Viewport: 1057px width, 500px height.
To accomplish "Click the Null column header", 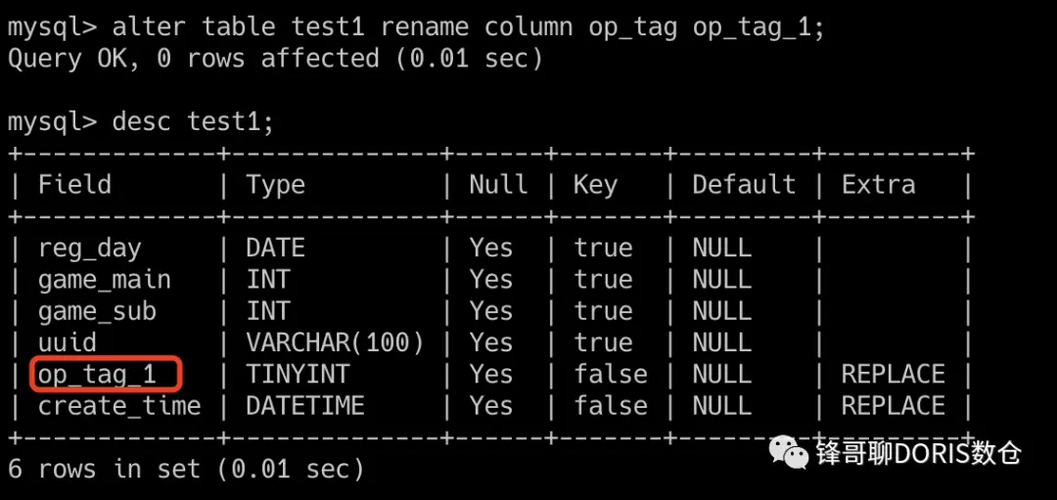I will click(x=498, y=185).
